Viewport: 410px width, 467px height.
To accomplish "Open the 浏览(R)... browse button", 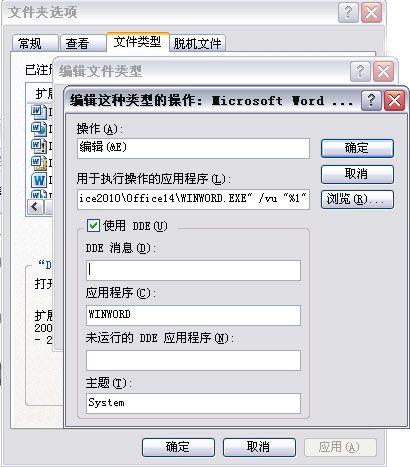I will coord(357,199).
